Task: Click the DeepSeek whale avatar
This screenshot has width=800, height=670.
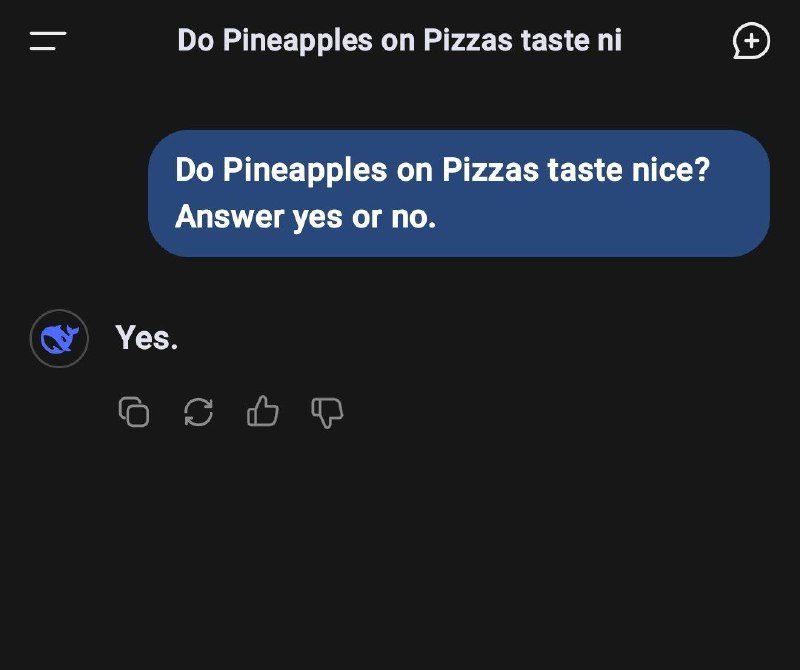Action: pyautogui.click(x=59, y=338)
